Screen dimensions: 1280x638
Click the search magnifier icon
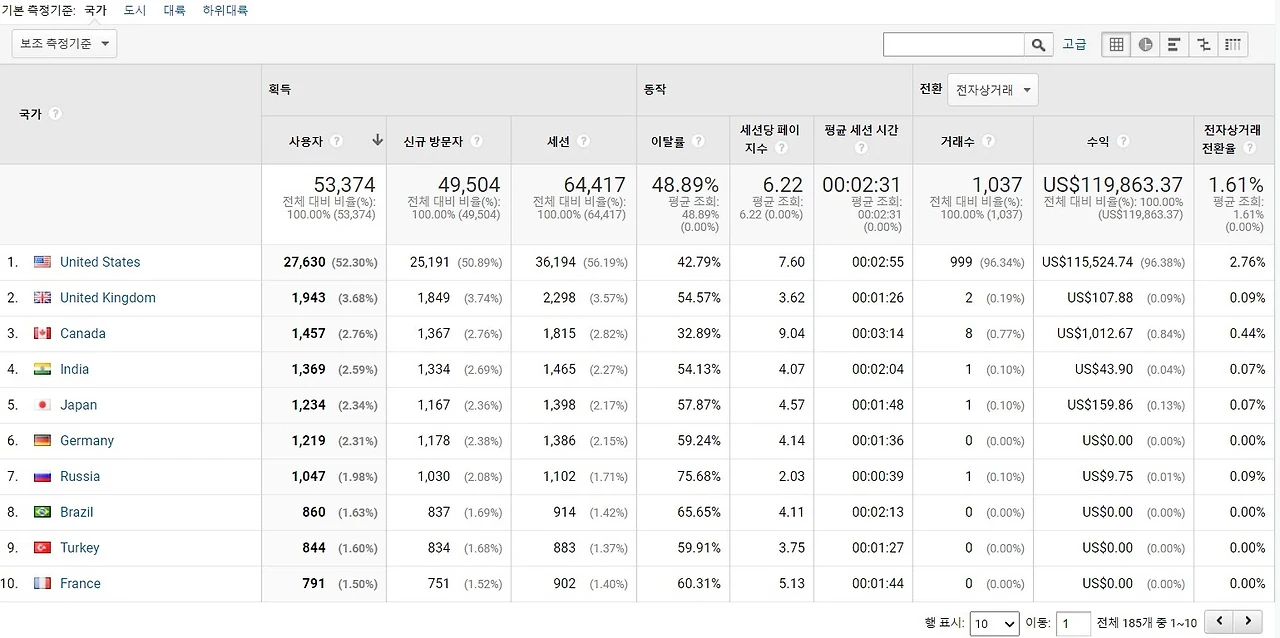[1039, 45]
